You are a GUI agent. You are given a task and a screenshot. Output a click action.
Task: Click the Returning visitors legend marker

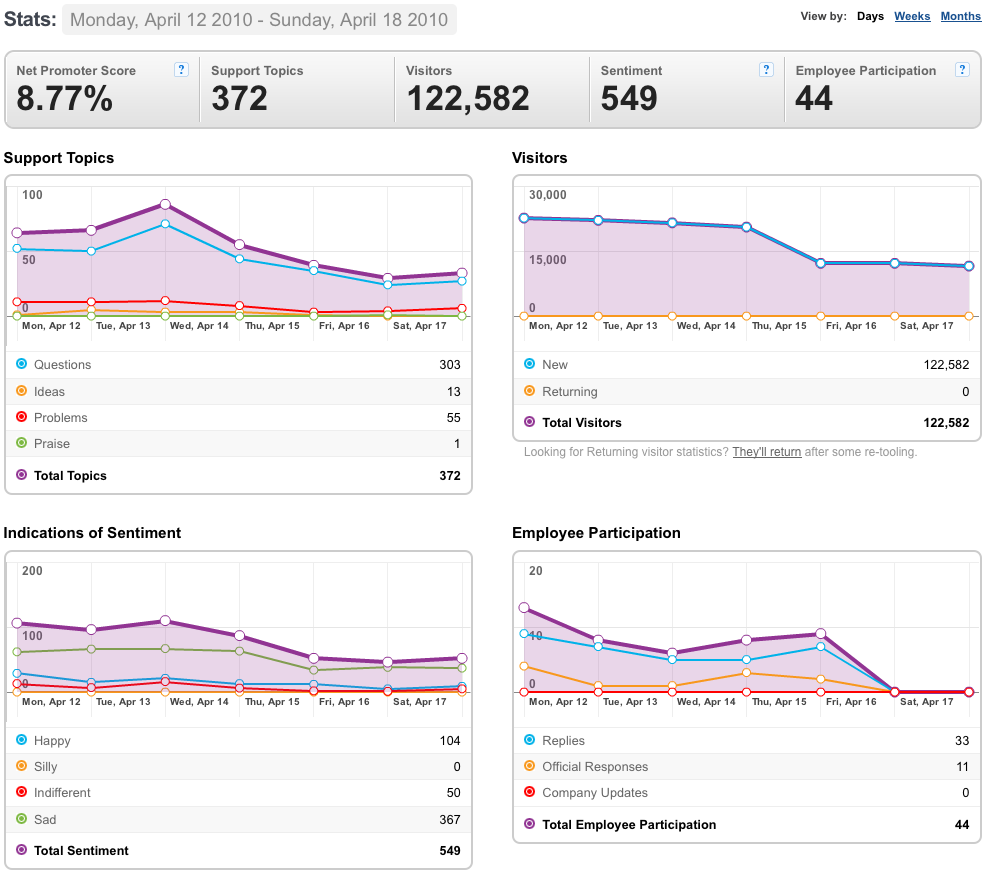coord(529,390)
